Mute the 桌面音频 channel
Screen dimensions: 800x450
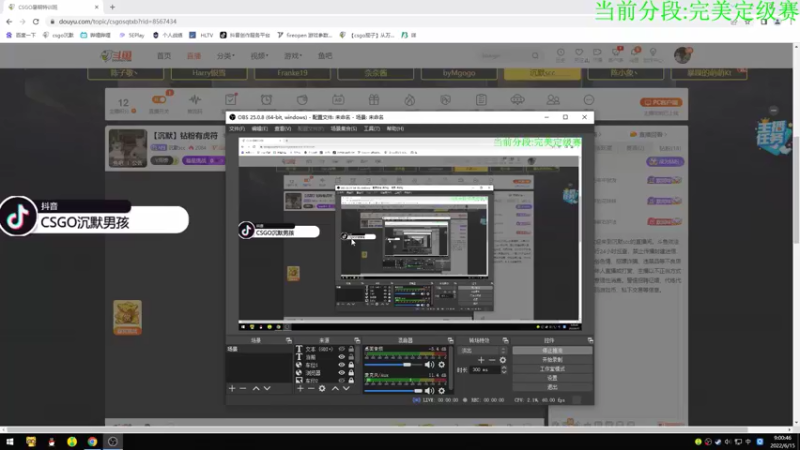click(x=430, y=365)
